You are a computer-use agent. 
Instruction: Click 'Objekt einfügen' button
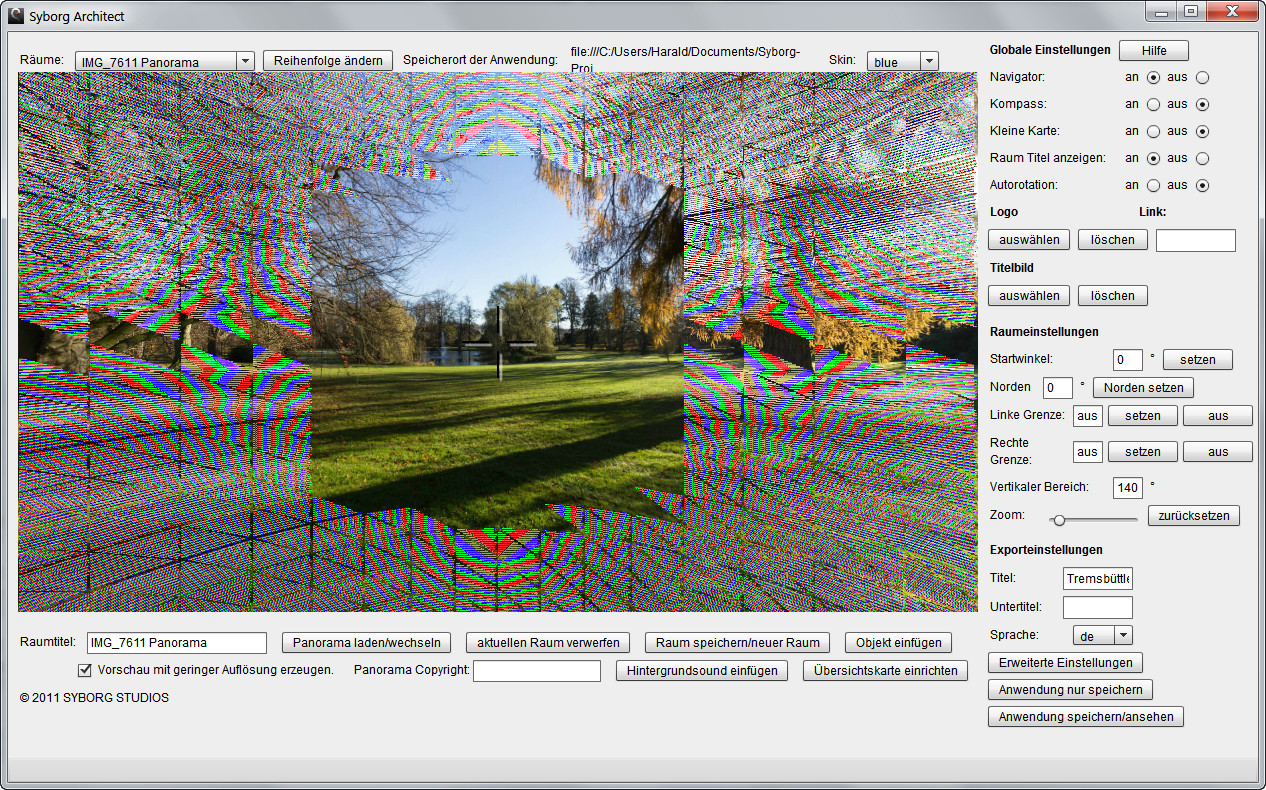[898, 642]
